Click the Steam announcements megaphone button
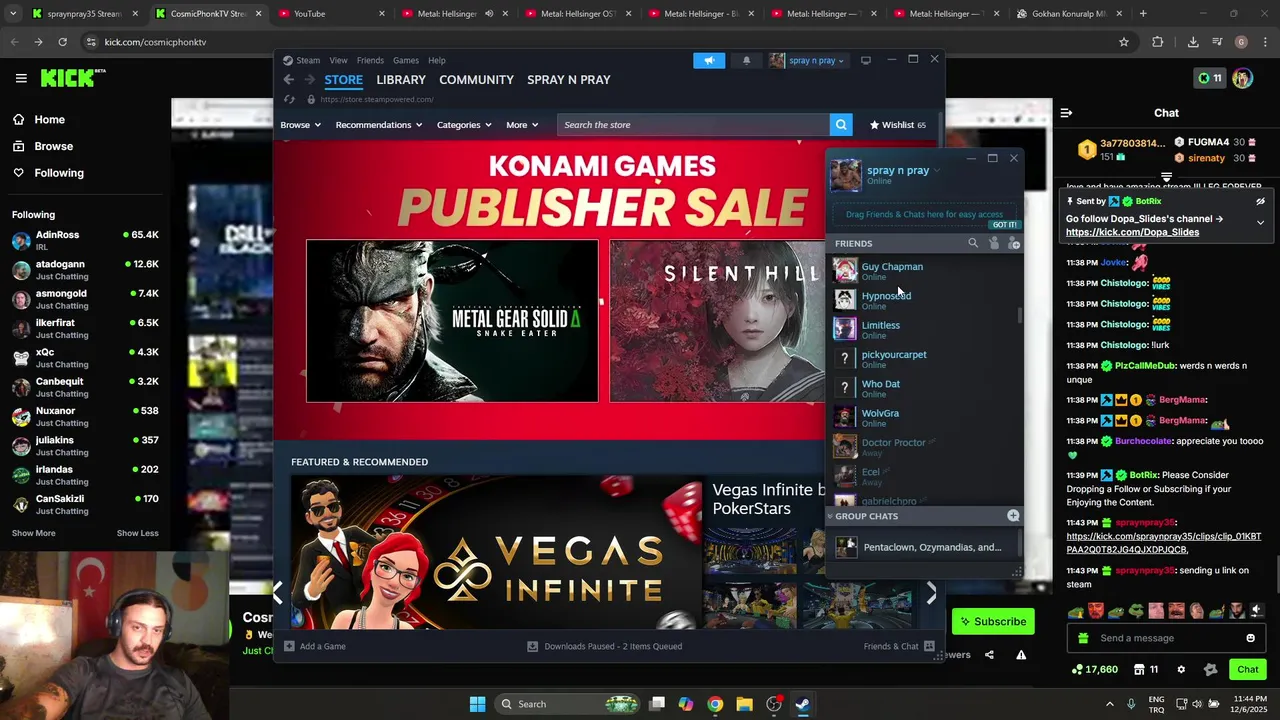The height and width of the screenshot is (720, 1280). point(709,60)
